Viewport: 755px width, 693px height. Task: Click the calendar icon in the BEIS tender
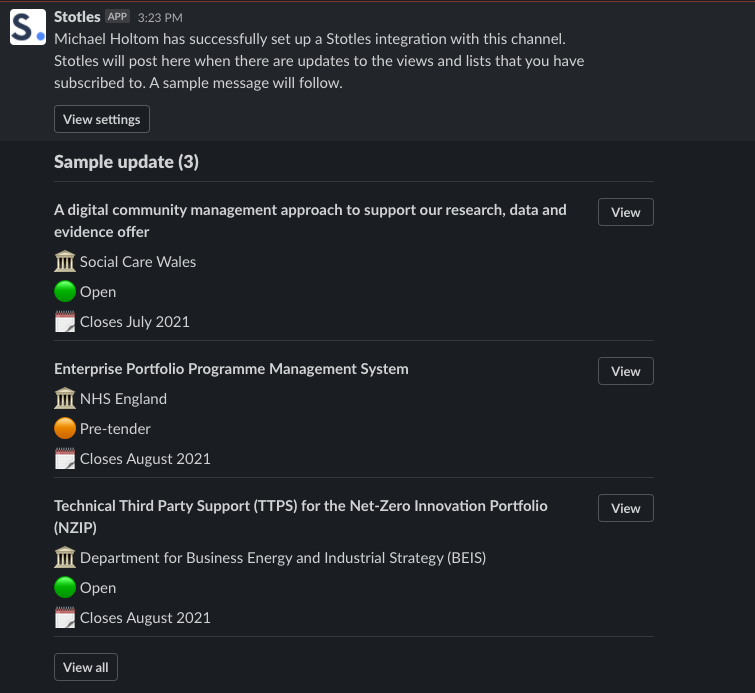click(65, 617)
